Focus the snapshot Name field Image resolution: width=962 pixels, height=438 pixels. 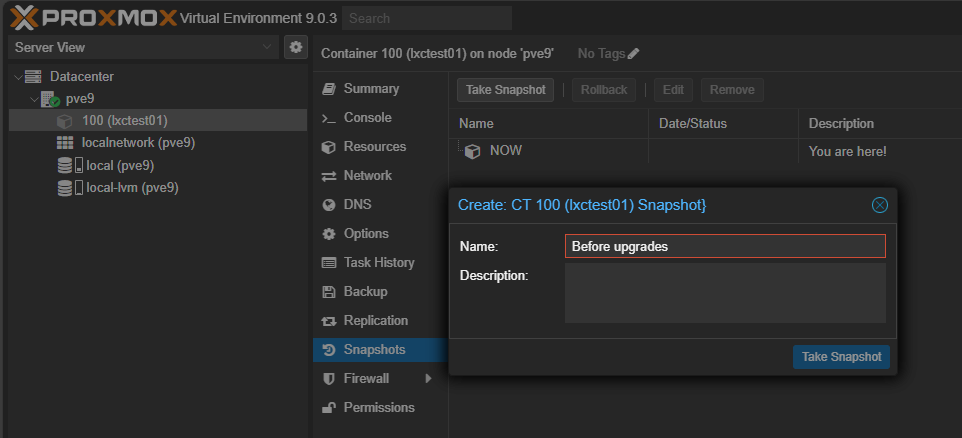[x=725, y=246]
